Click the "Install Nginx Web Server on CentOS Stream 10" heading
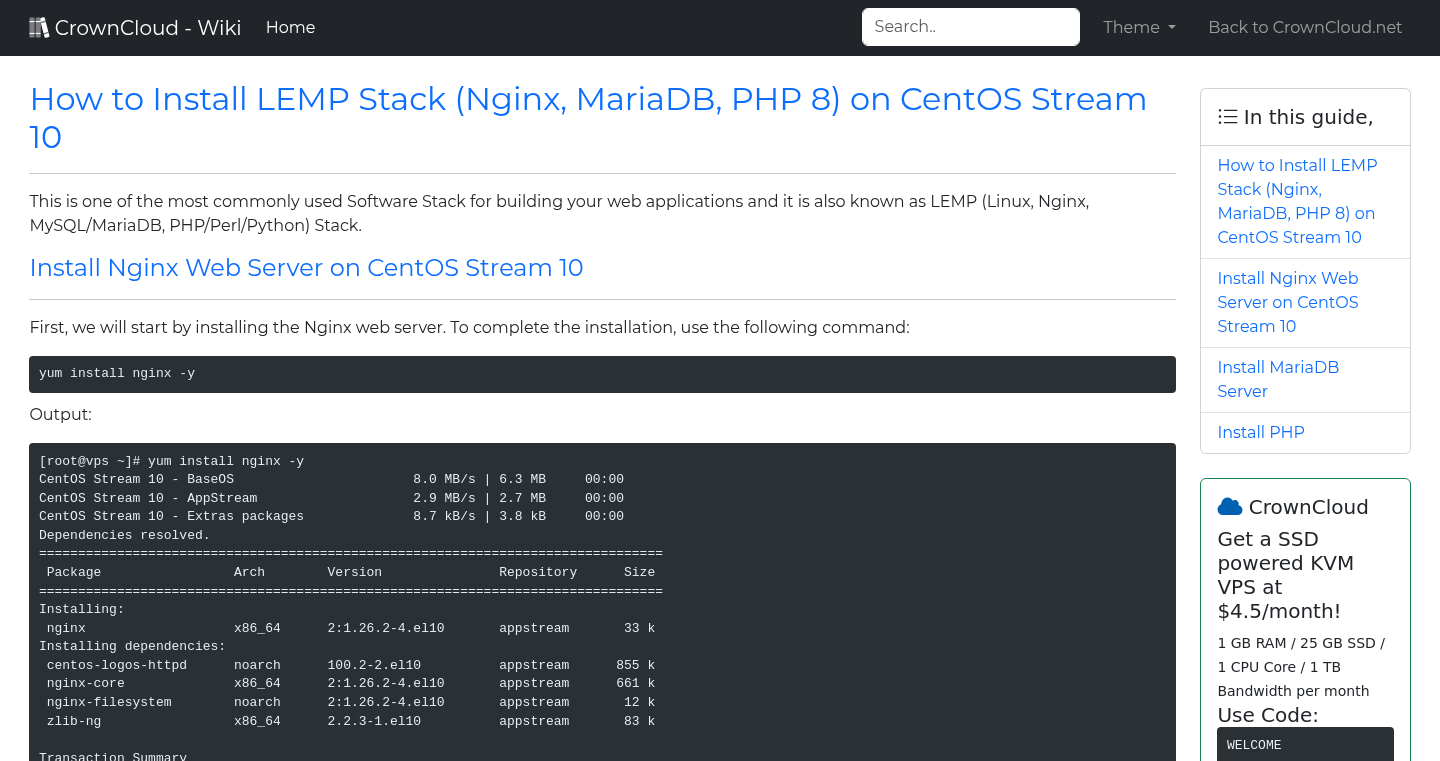 point(306,268)
